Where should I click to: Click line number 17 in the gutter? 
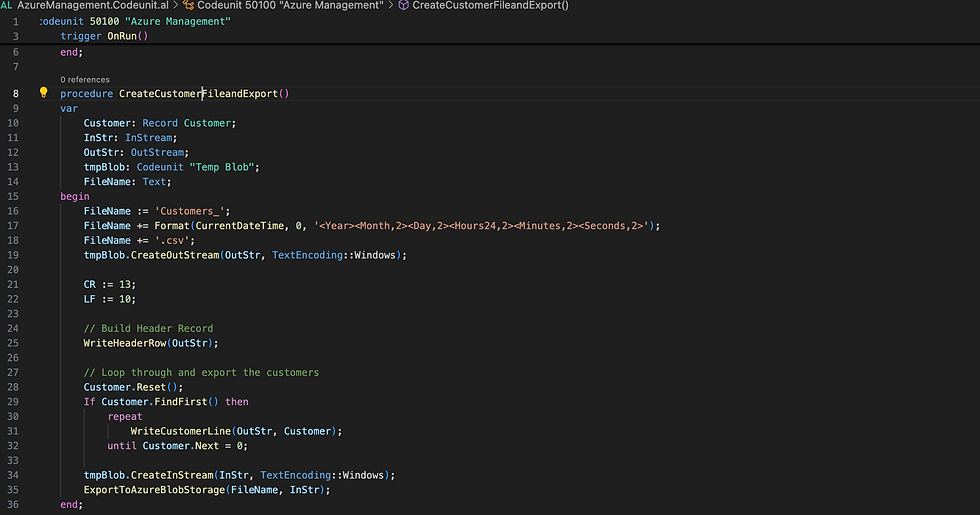[x=13, y=226]
